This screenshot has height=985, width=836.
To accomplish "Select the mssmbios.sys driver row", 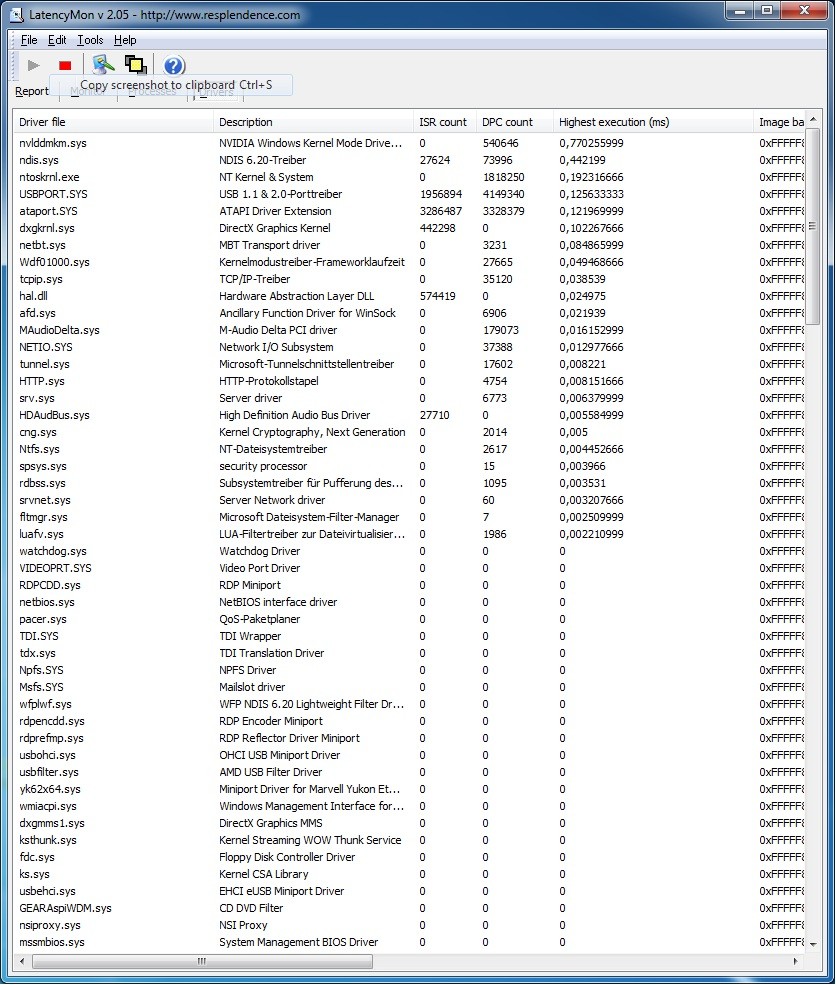I will [x=409, y=942].
